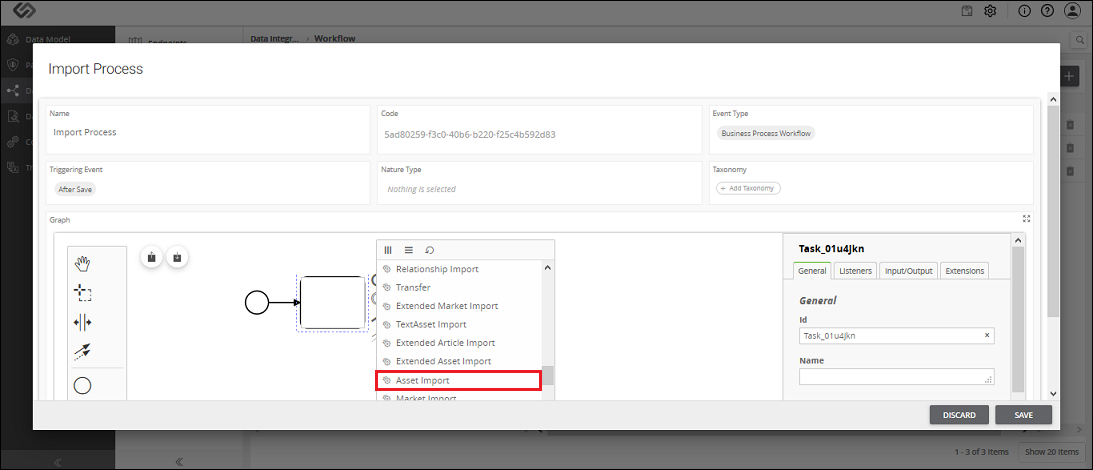
Task: Select the empty task box on canvas
Action: [x=333, y=303]
